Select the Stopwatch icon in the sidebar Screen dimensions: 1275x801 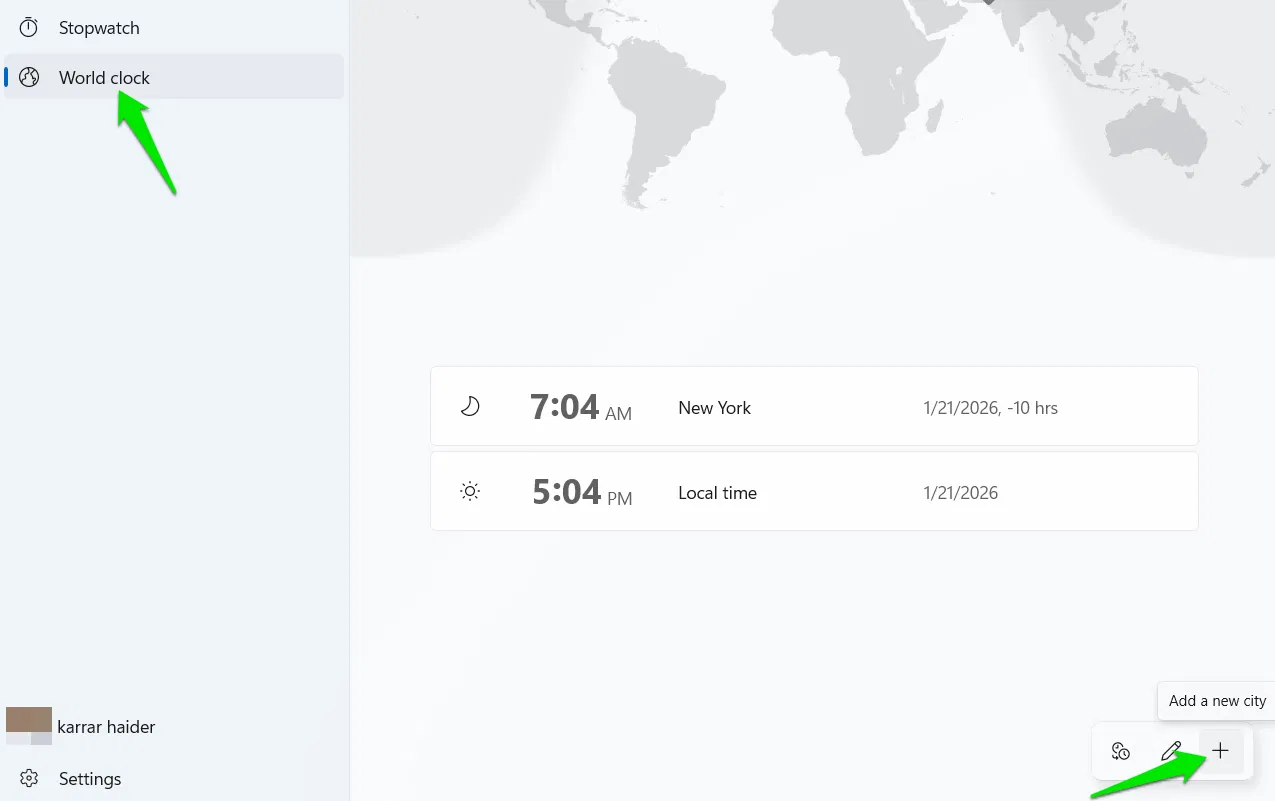tap(28, 27)
